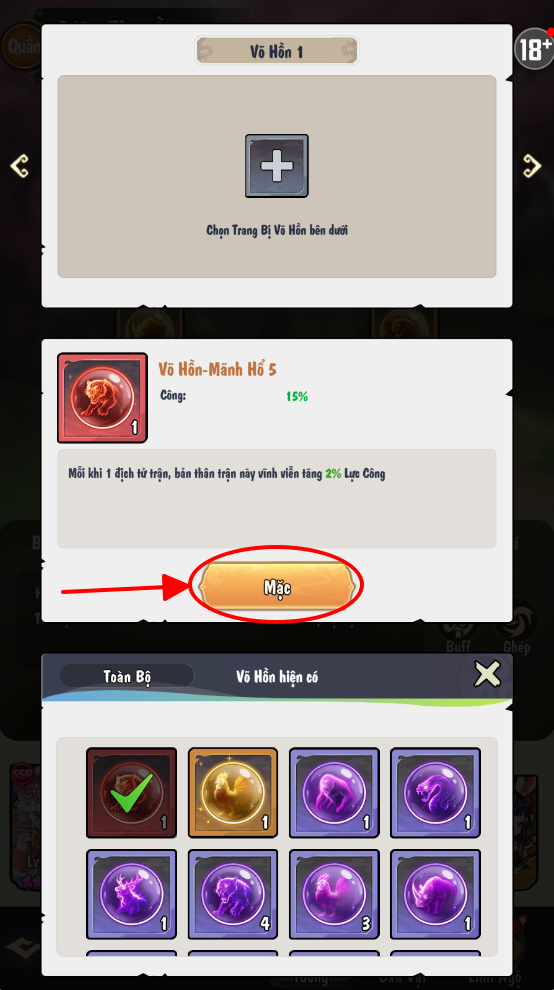Go to next Võ Hồn slot arrow
This screenshot has height=990, width=554.
(532, 166)
